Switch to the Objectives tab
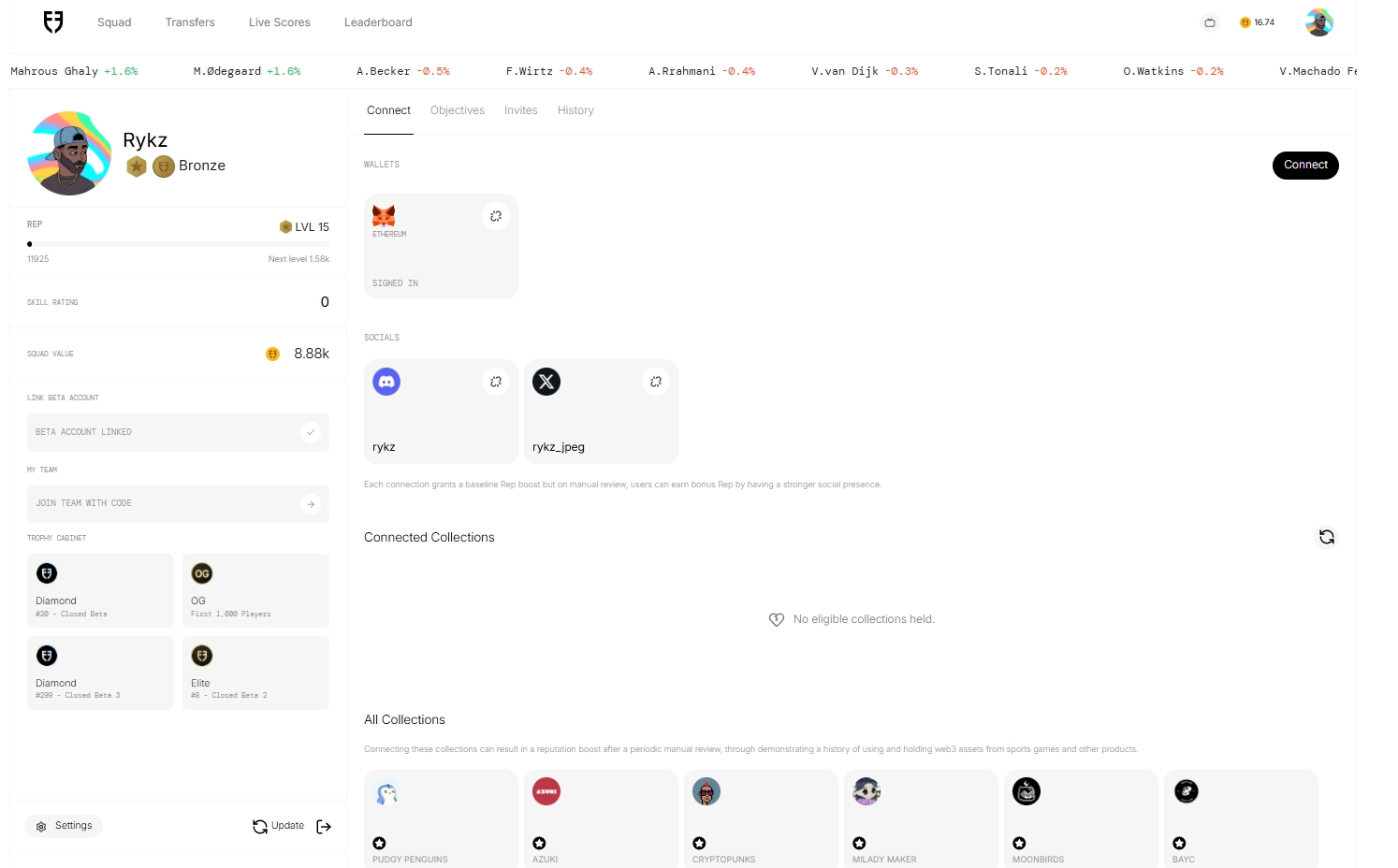This screenshot has height=868, width=1398. 457,110
